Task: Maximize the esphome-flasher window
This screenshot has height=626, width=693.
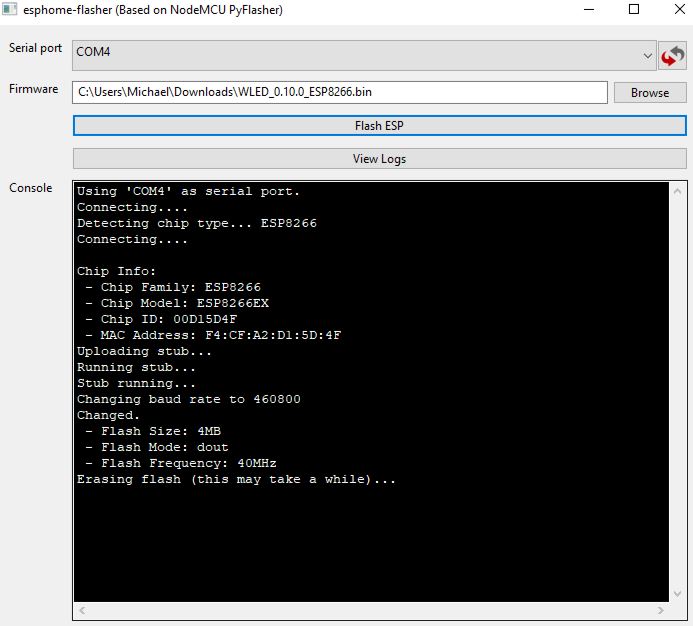Action: (x=634, y=9)
